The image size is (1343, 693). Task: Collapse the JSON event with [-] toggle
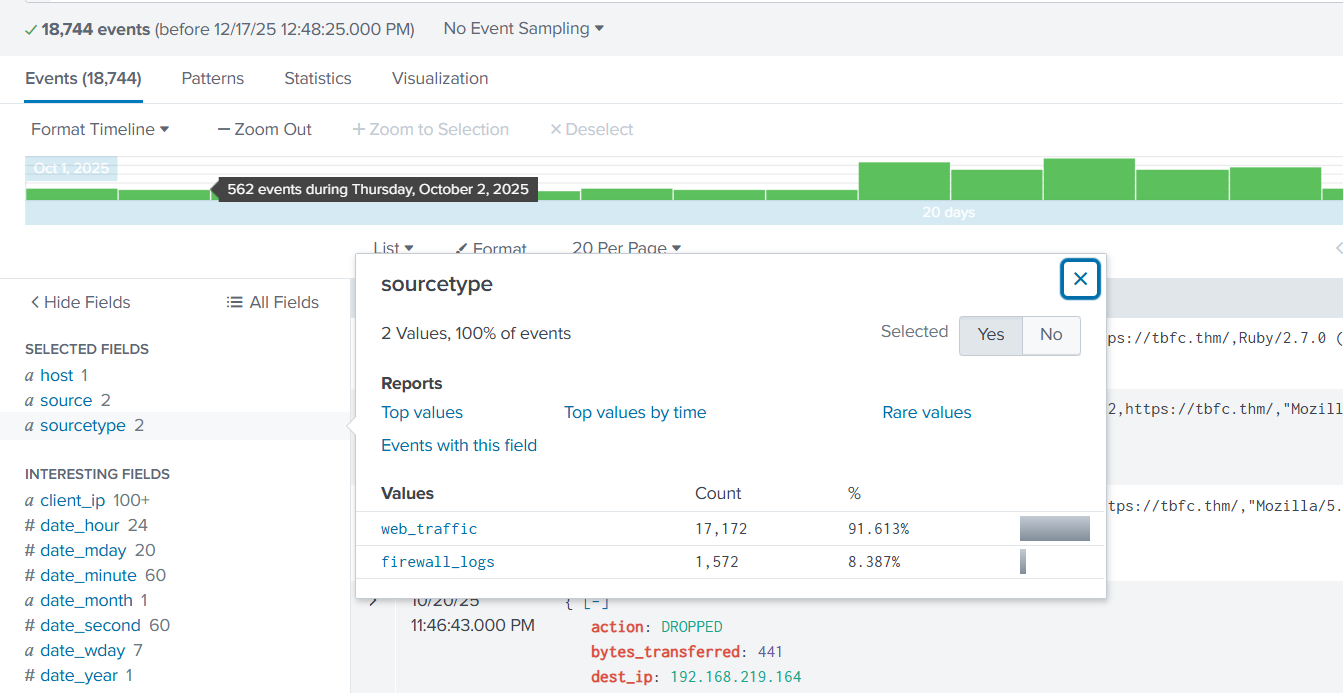pos(596,602)
